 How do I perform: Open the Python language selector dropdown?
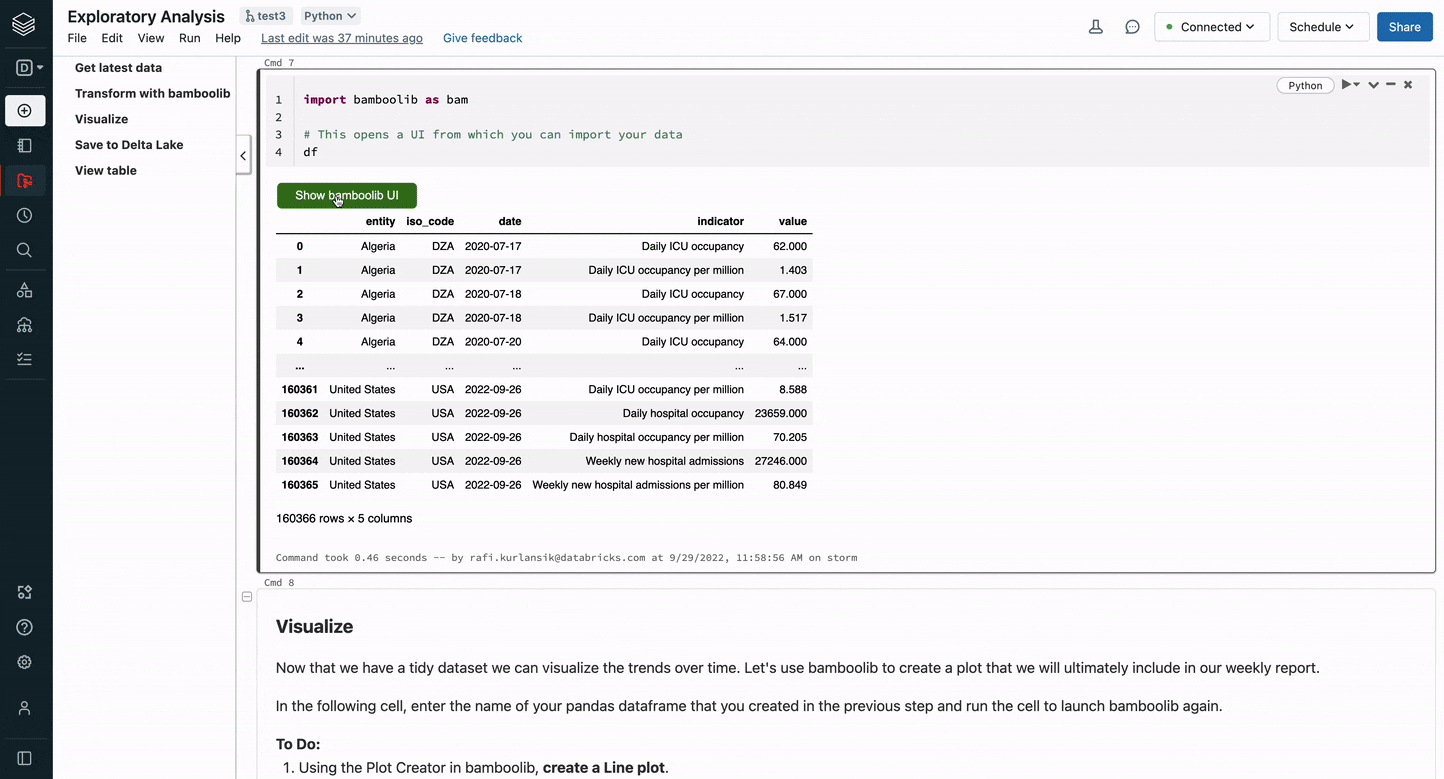click(x=330, y=16)
